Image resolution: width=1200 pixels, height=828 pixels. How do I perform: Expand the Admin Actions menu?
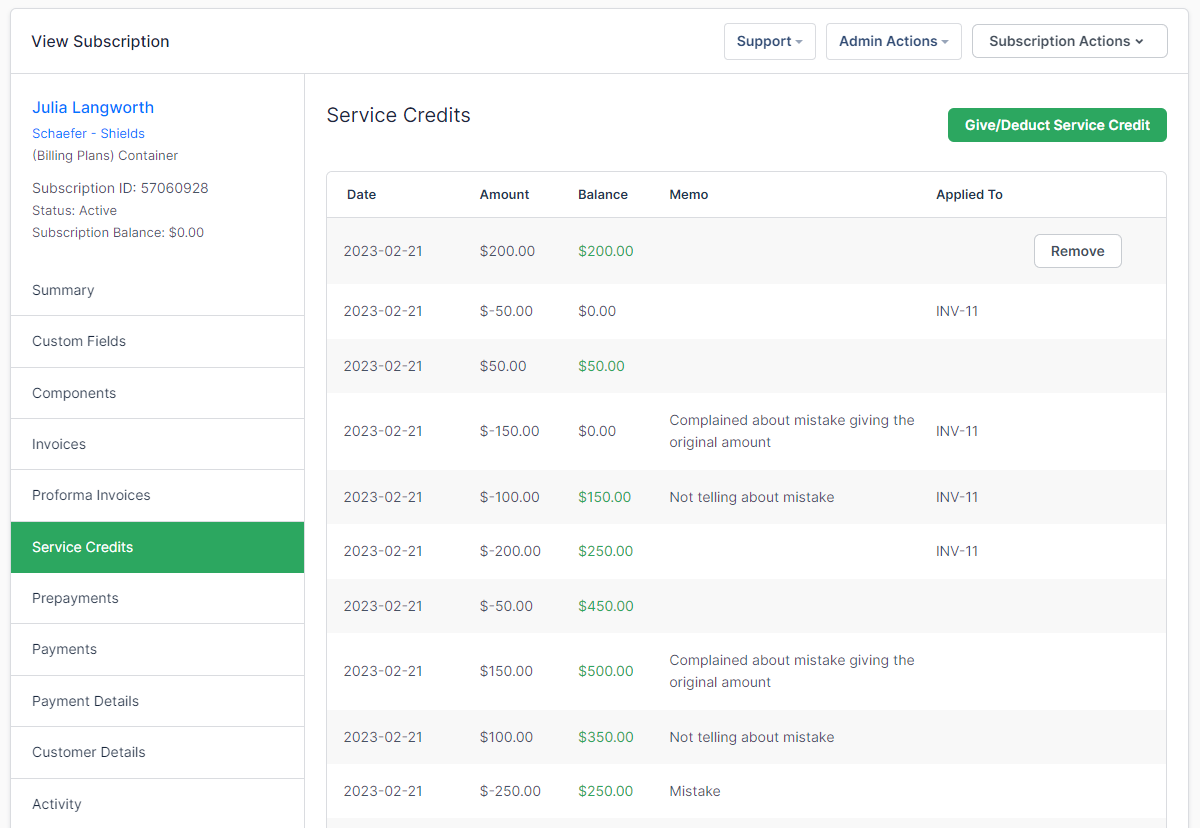point(893,41)
